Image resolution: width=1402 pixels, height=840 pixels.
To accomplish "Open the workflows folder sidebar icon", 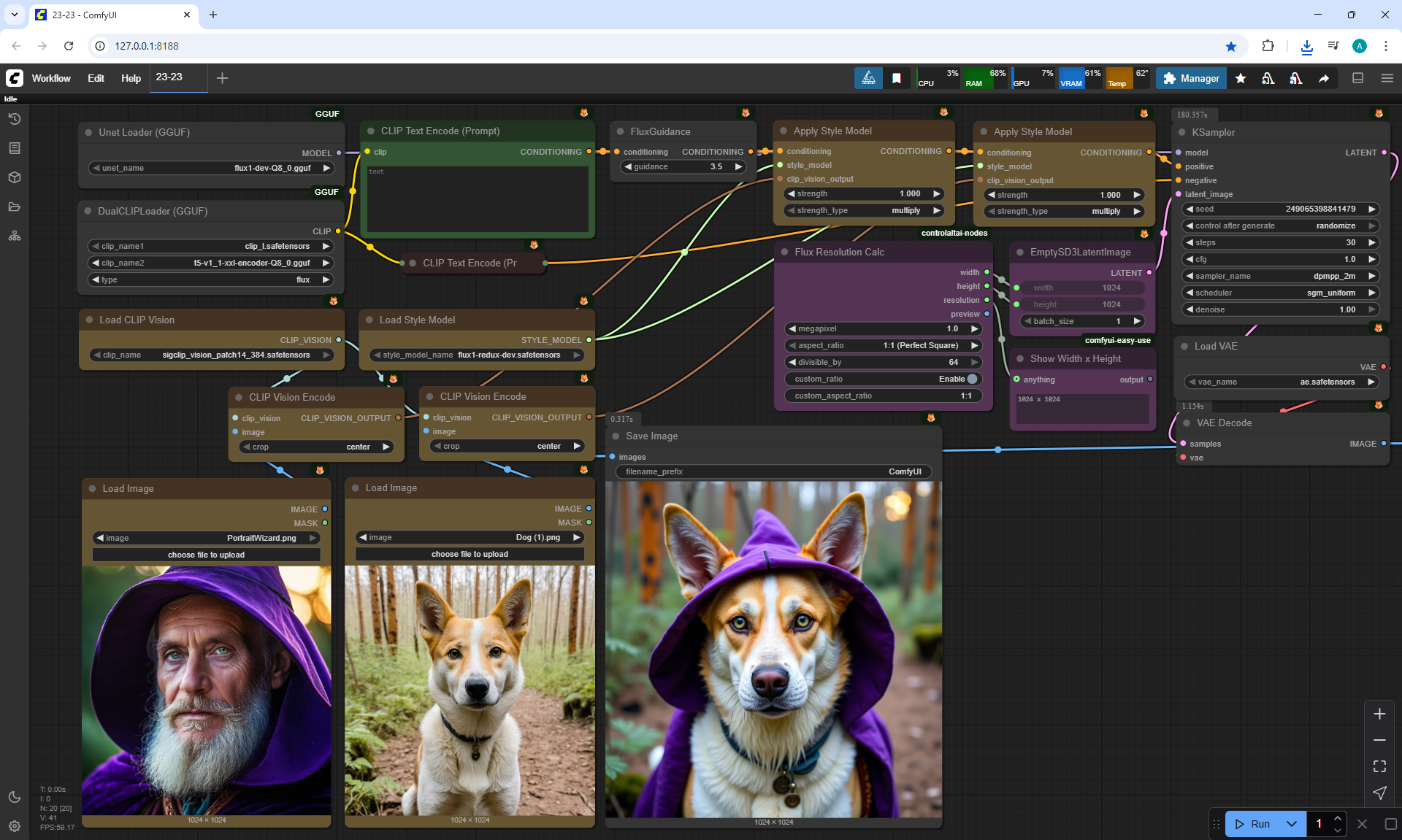I will point(15,207).
